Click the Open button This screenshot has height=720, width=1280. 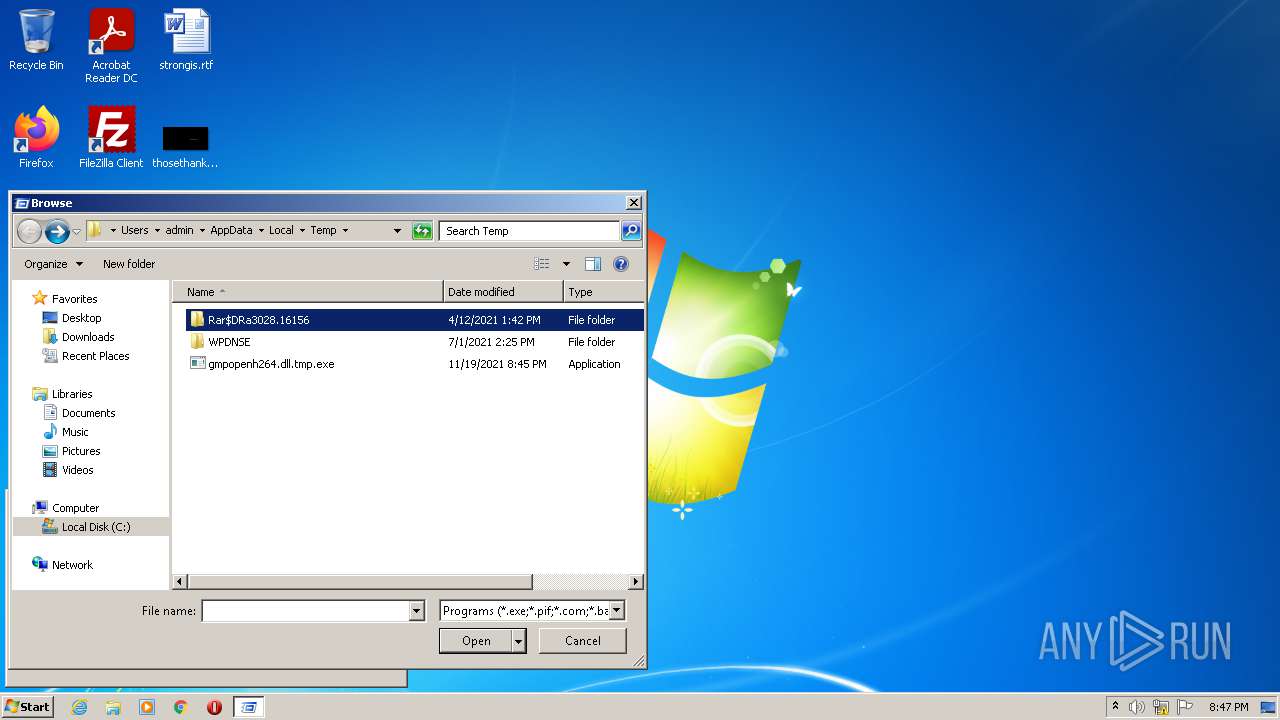(x=476, y=641)
